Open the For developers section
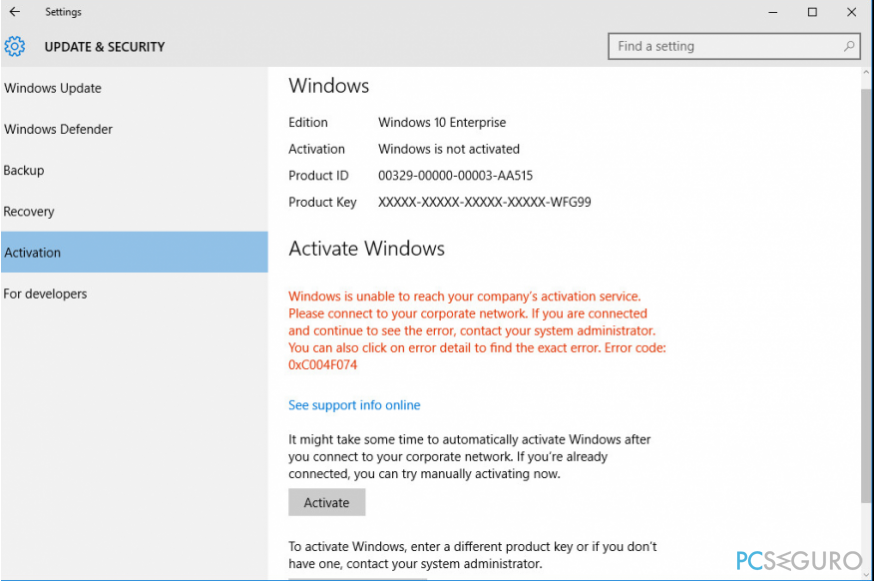This screenshot has height=581, width=875. click(44, 293)
